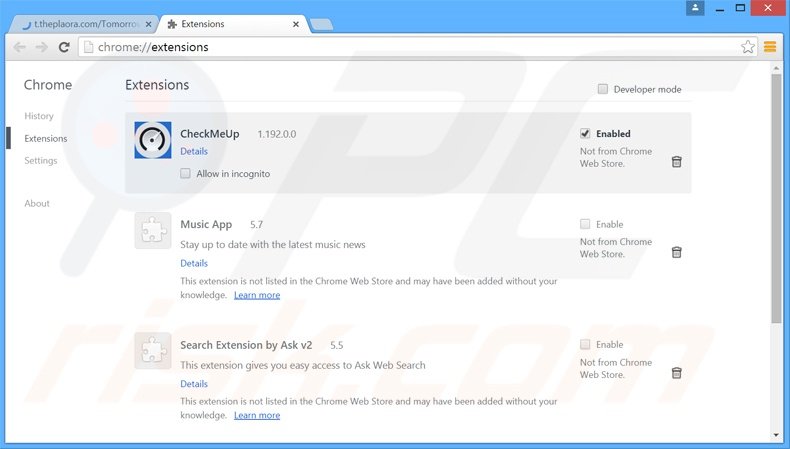
Task: Open Details link for CheckMeUp
Action: 194,151
